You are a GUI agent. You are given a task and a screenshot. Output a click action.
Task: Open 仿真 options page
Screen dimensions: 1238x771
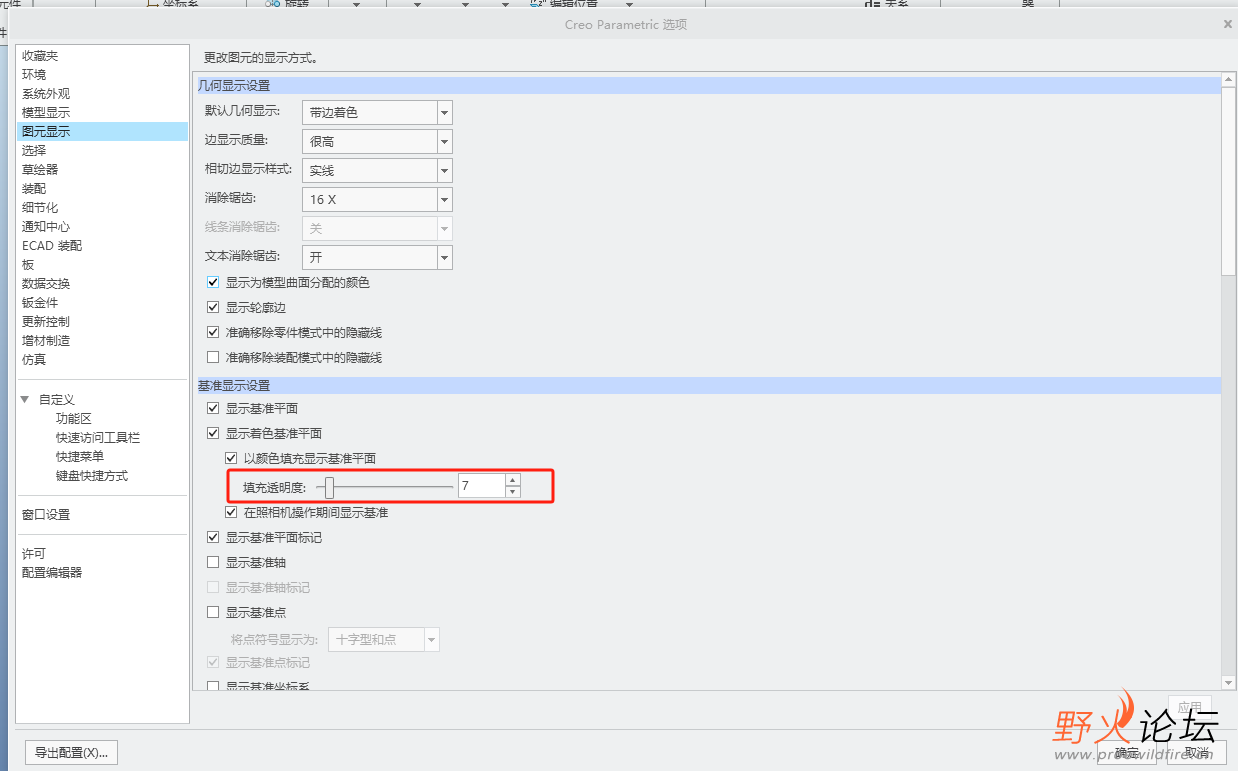[34, 360]
